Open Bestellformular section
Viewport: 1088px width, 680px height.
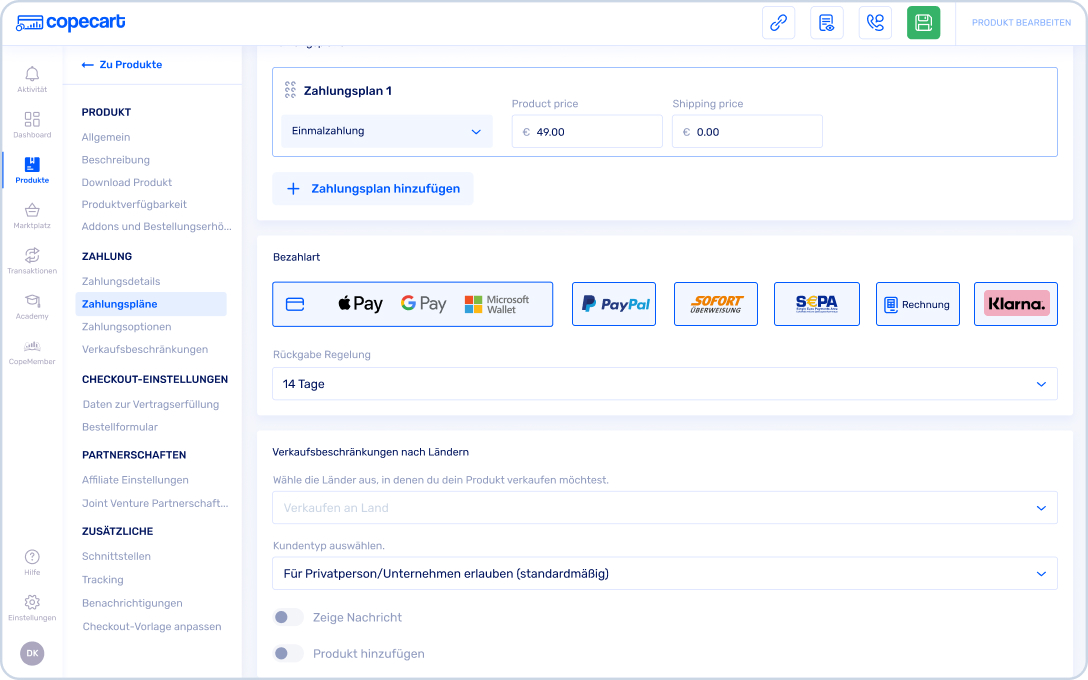(x=120, y=427)
